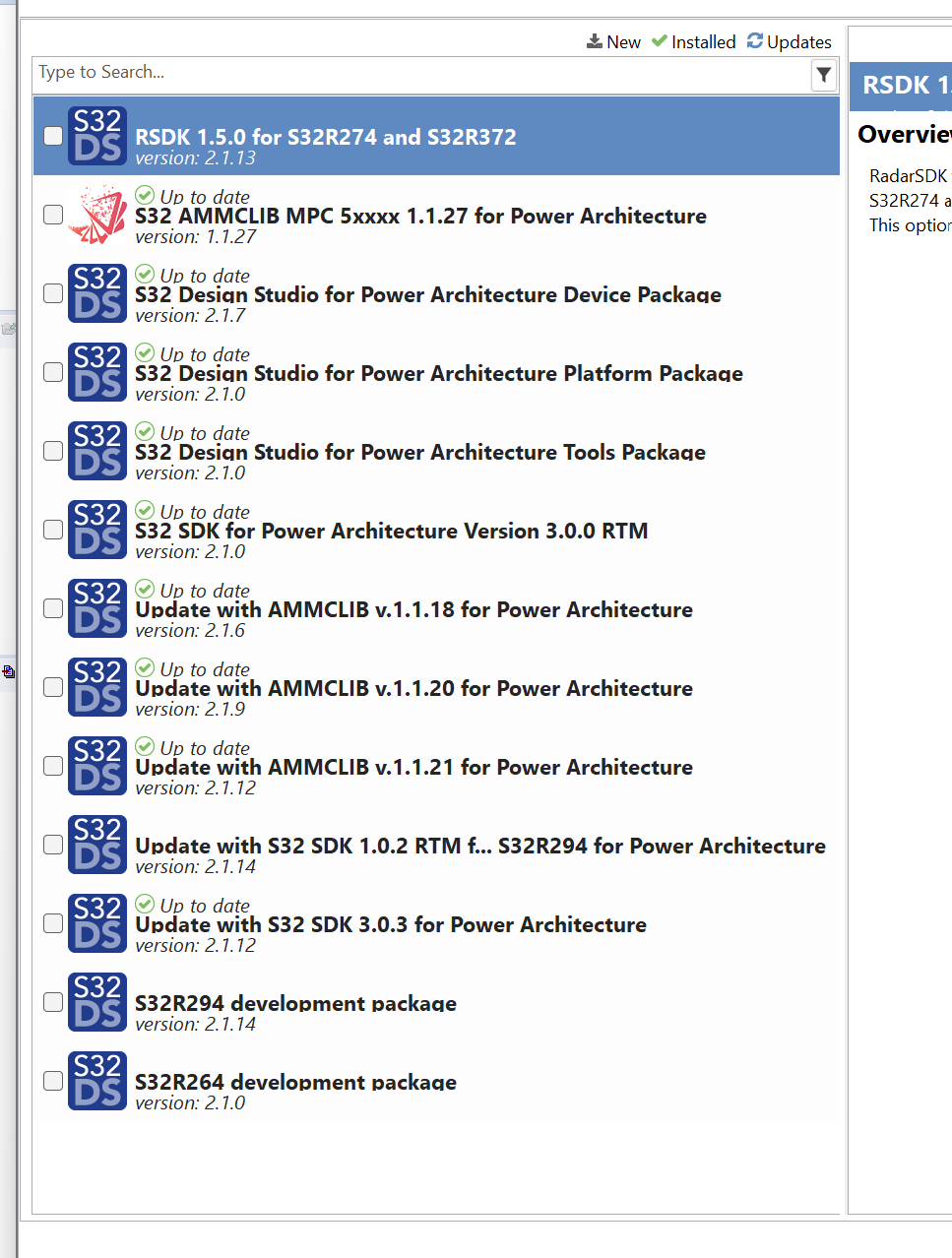The height and width of the screenshot is (1258, 952).
Task: Switch to the Updates view
Action: point(798,41)
